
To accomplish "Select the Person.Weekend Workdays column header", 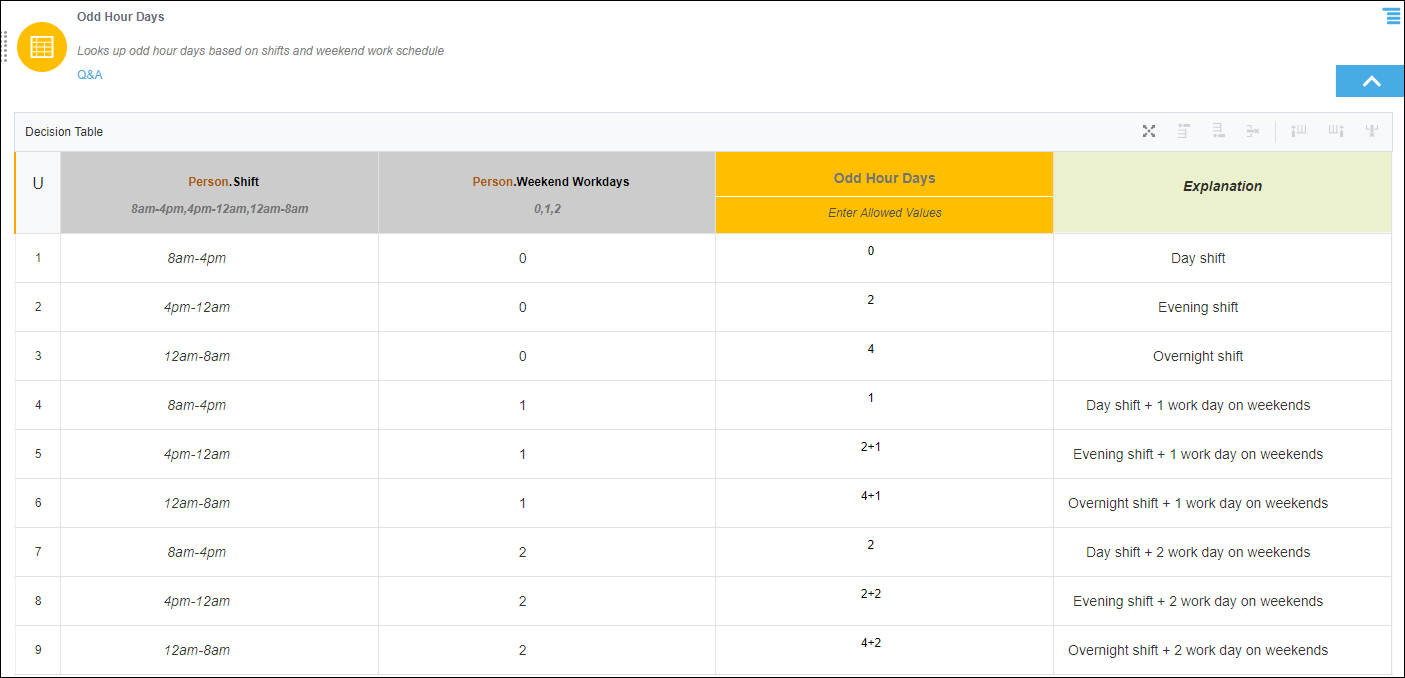I will click(547, 193).
